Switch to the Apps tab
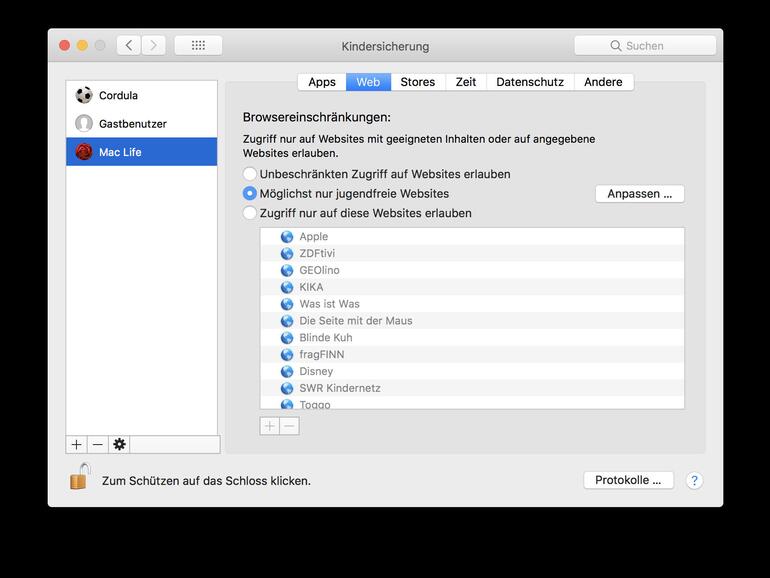Image resolution: width=770 pixels, height=578 pixels. [322, 82]
